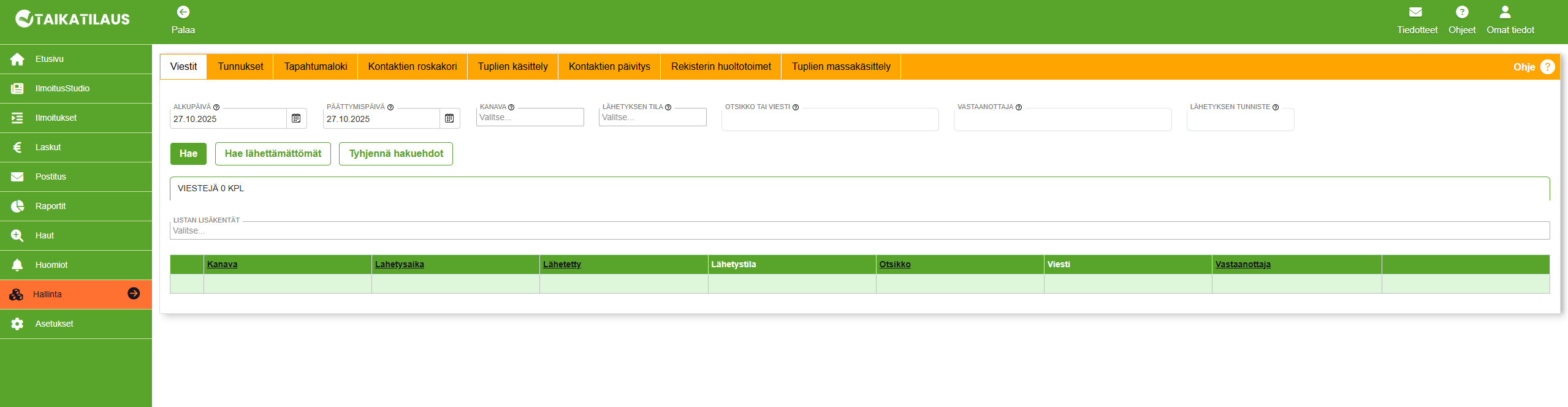Expand the Kanava dropdown
1568x407 pixels.
pos(530,117)
